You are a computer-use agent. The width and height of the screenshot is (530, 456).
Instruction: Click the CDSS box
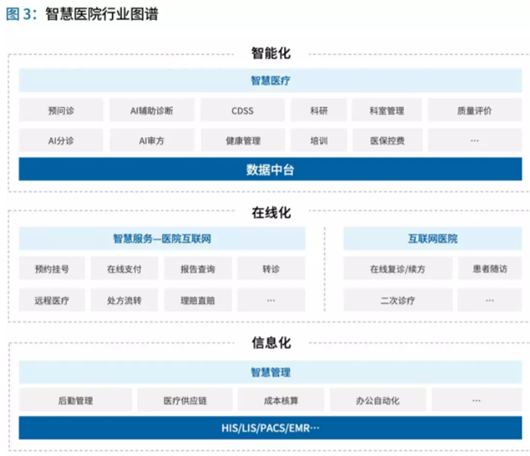(x=242, y=110)
